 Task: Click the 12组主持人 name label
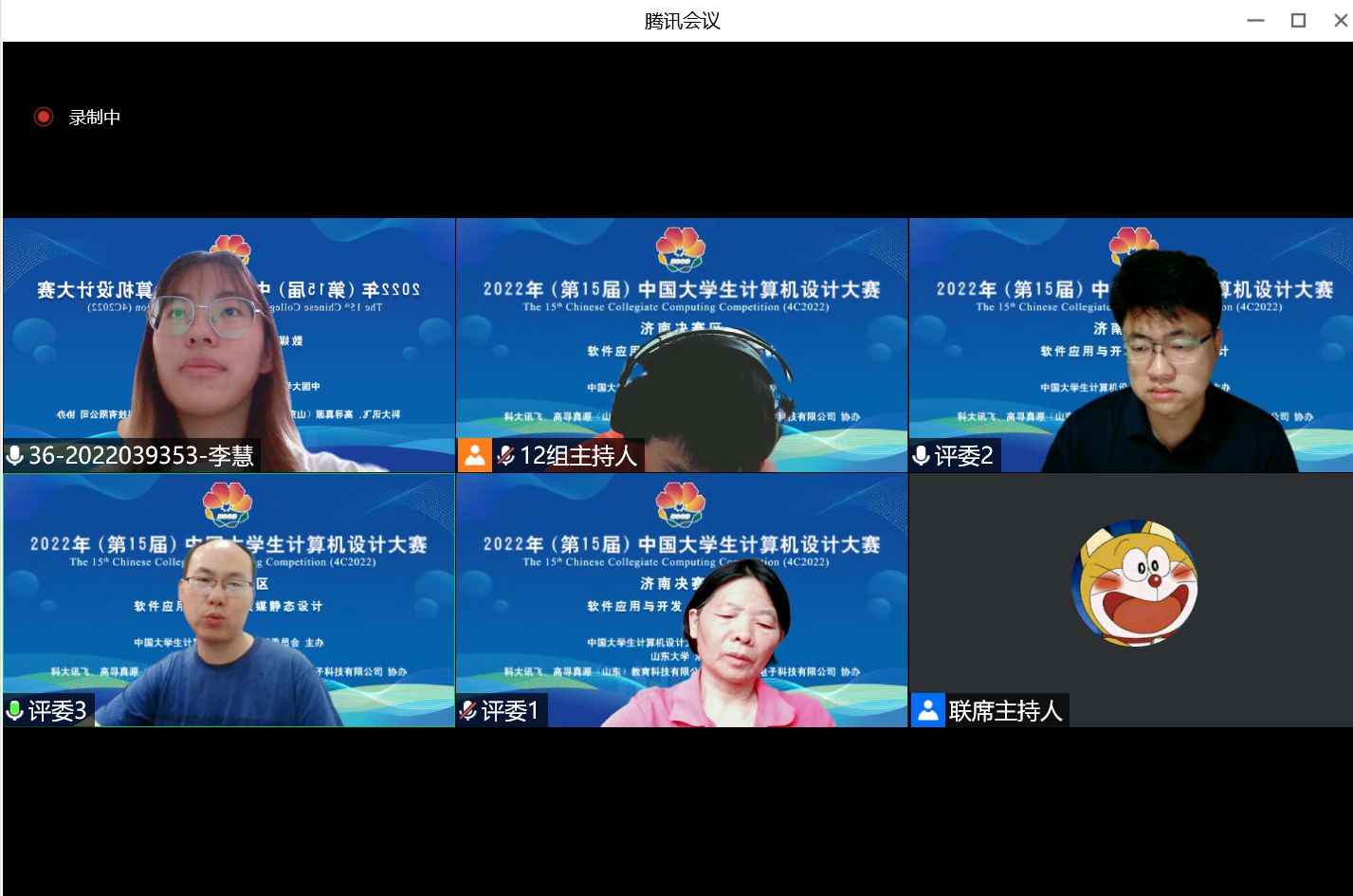click(x=578, y=456)
